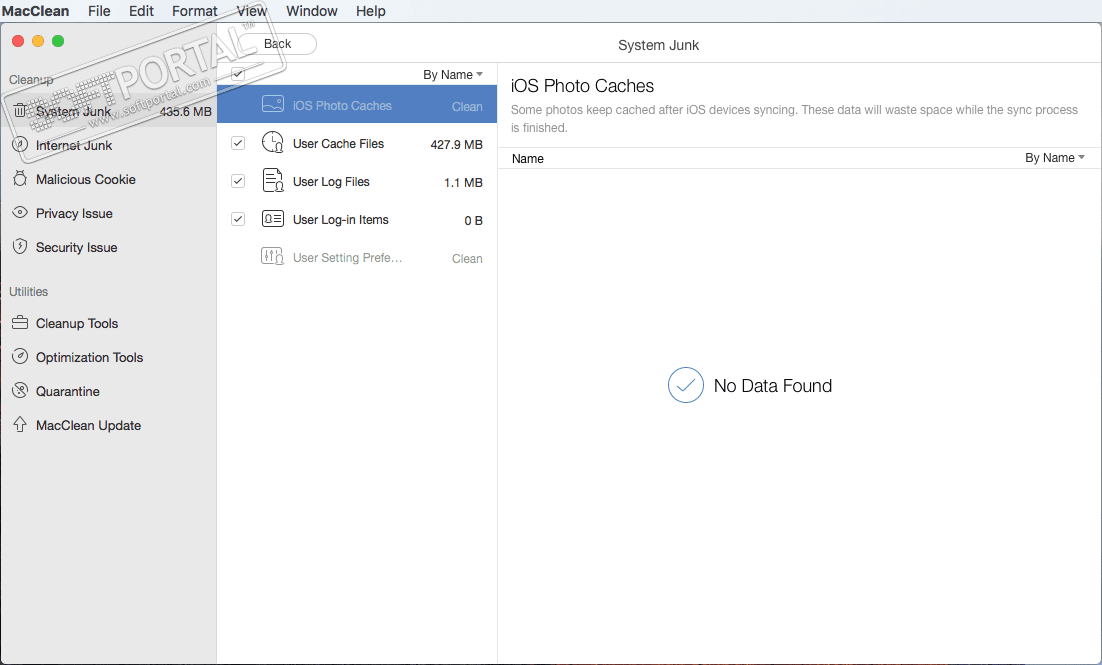This screenshot has width=1102, height=665.
Task: Click the System Junk trash icon
Action: (x=20, y=110)
